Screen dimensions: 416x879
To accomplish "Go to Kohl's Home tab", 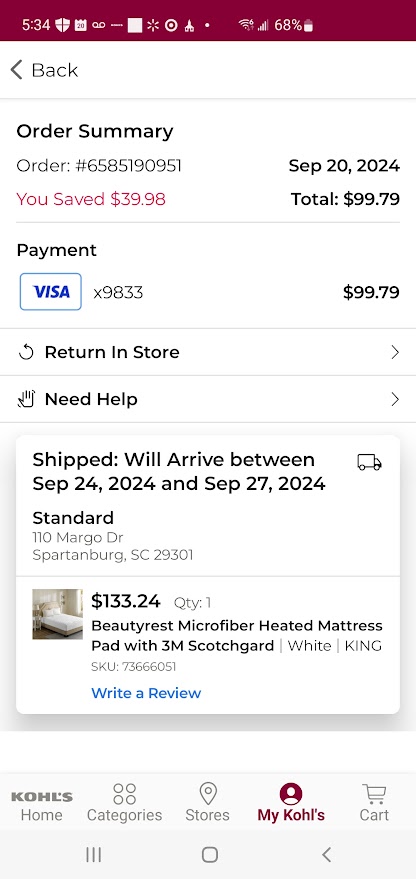I will pos(41,806).
